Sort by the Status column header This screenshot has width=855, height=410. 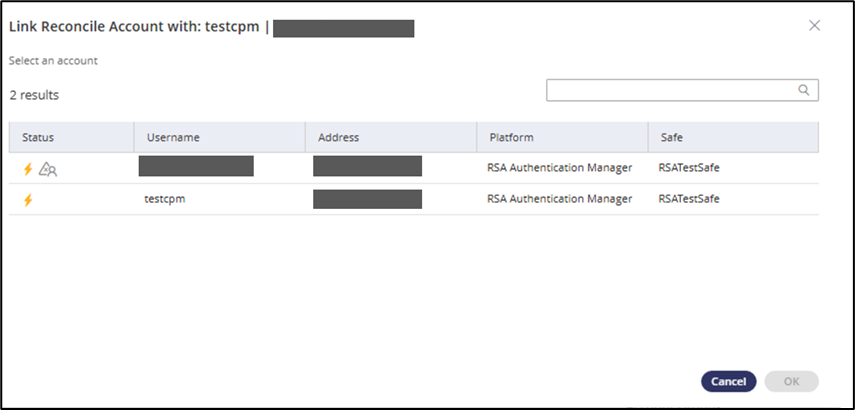click(38, 137)
